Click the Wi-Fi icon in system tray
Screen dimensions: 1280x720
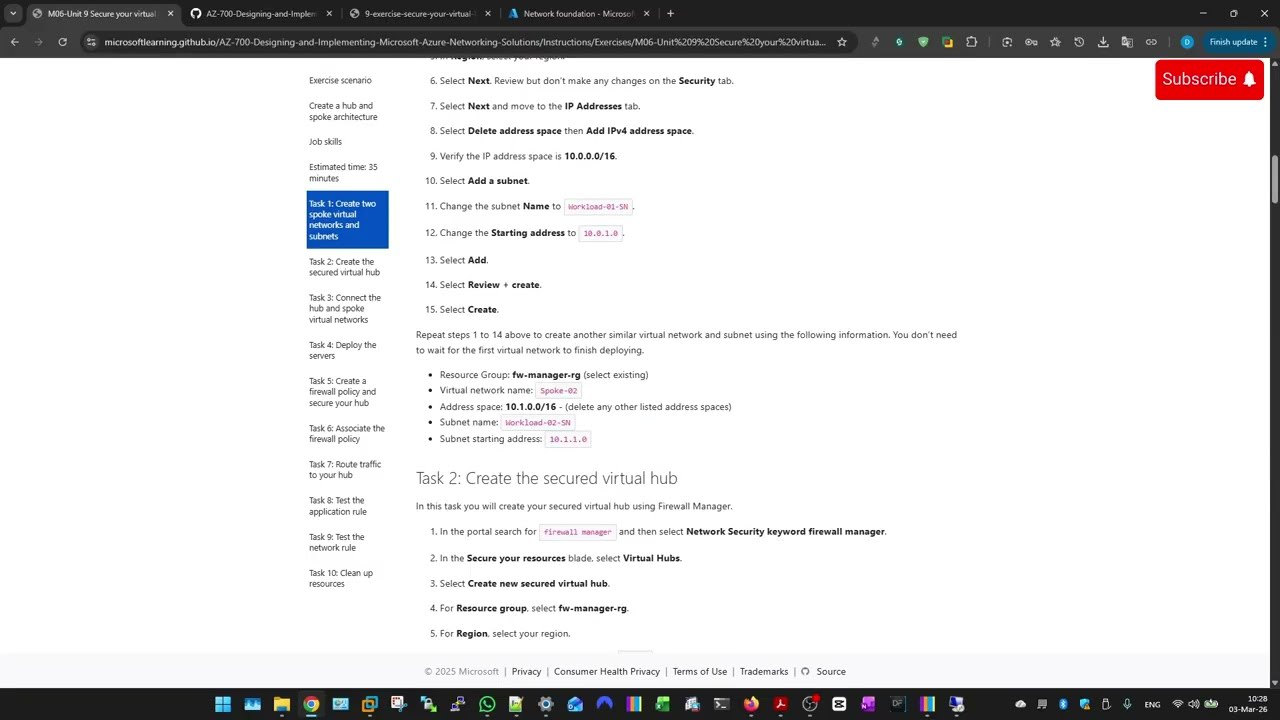(x=1177, y=704)
